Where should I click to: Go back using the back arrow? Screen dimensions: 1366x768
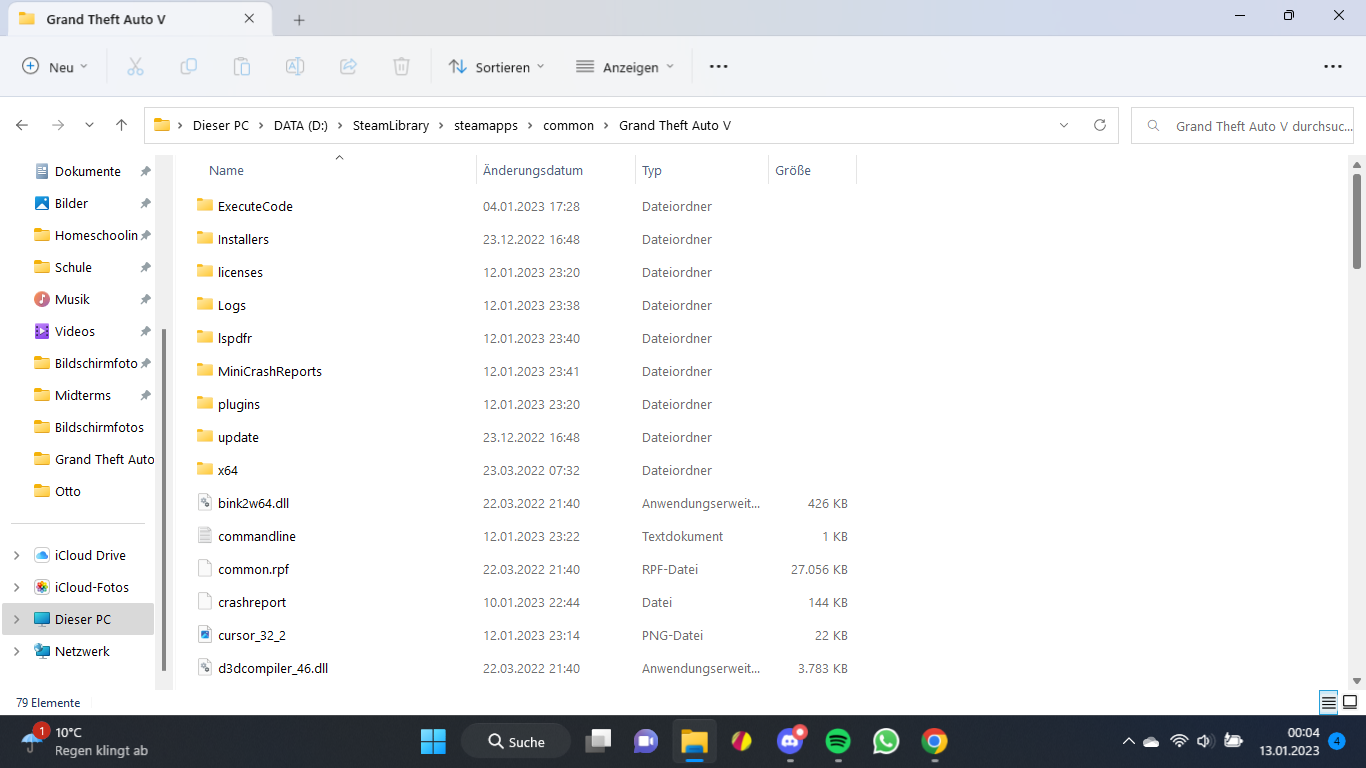22,126
